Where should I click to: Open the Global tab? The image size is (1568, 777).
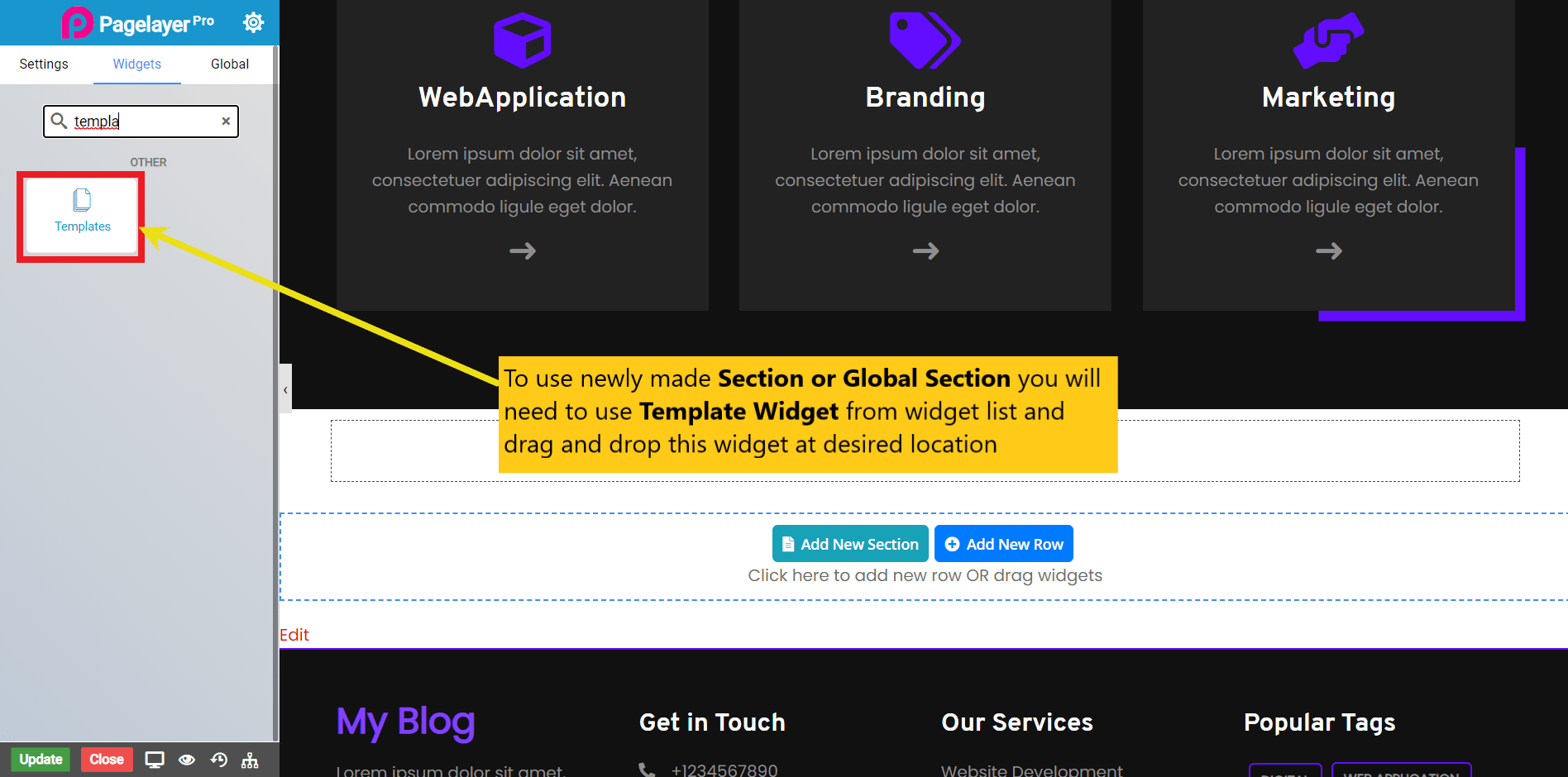pyautogui.click(x=229, y=64)
